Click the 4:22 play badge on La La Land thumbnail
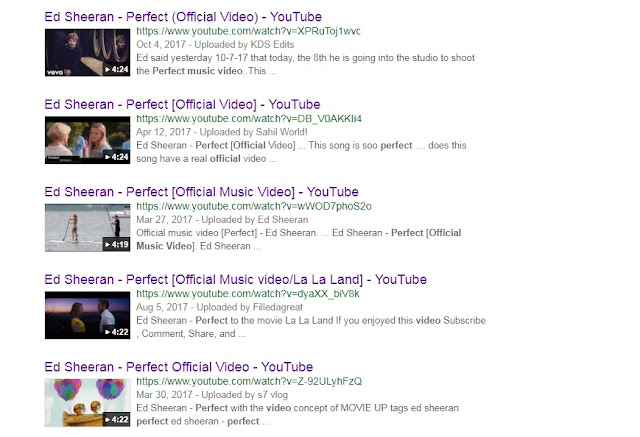 pyautogui.click(x=116, y=332)
